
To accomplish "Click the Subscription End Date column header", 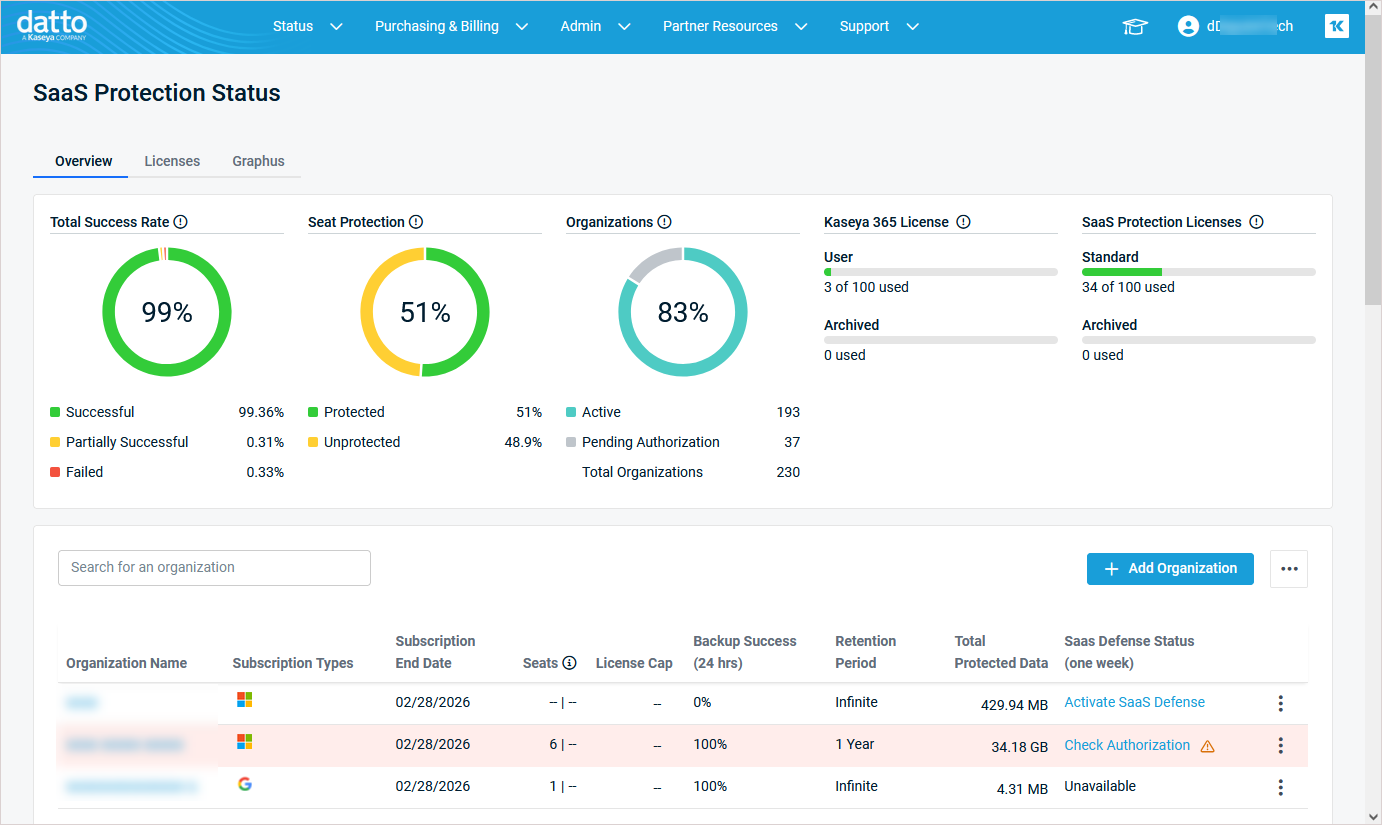I will point(435,652).
